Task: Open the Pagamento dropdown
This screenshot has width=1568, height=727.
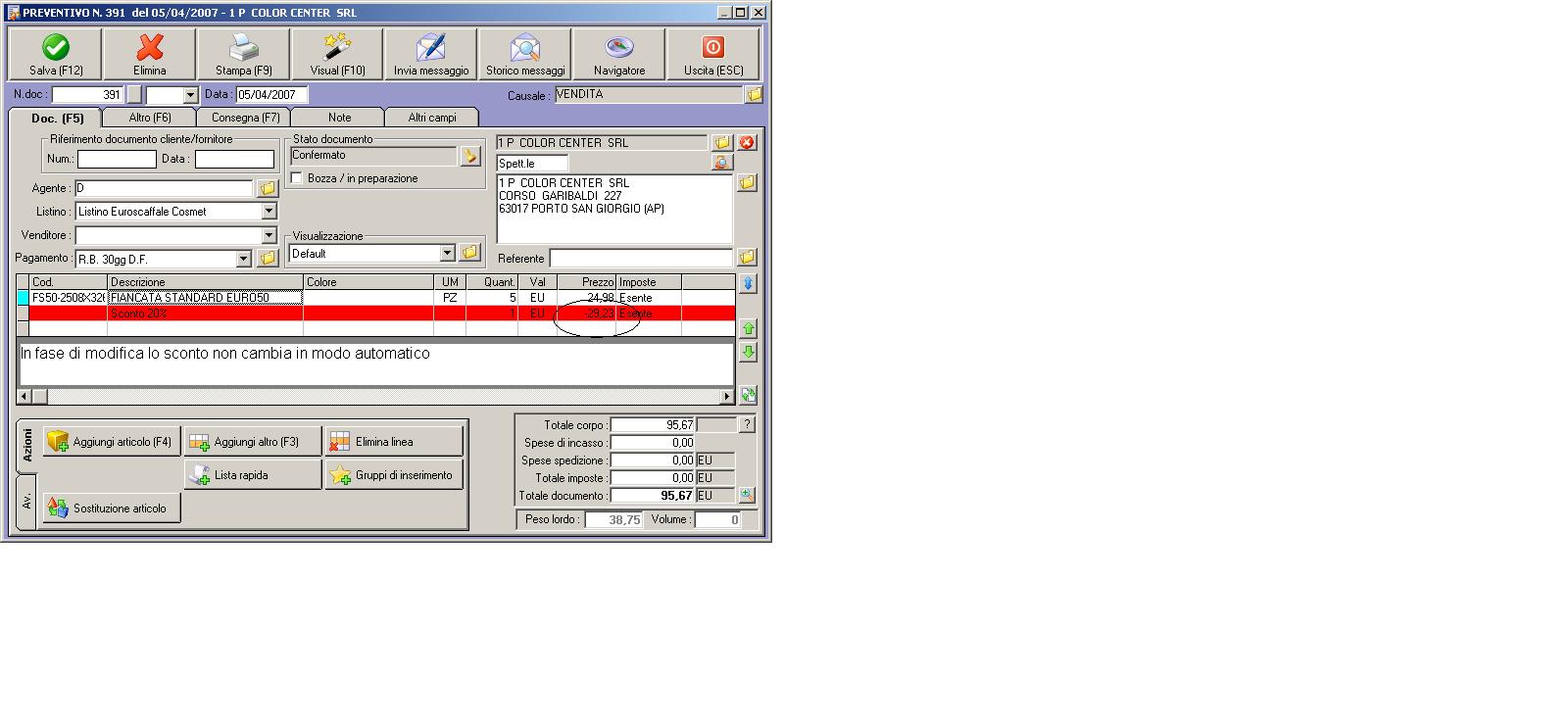Action: pyautogui.click(x=244, y=259)
